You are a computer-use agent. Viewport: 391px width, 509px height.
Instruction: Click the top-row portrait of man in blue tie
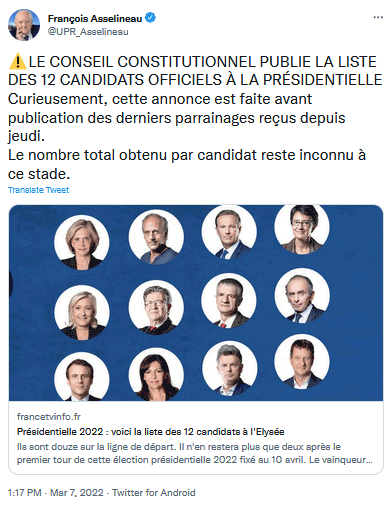pyautogui.click(x=229, y=231)
